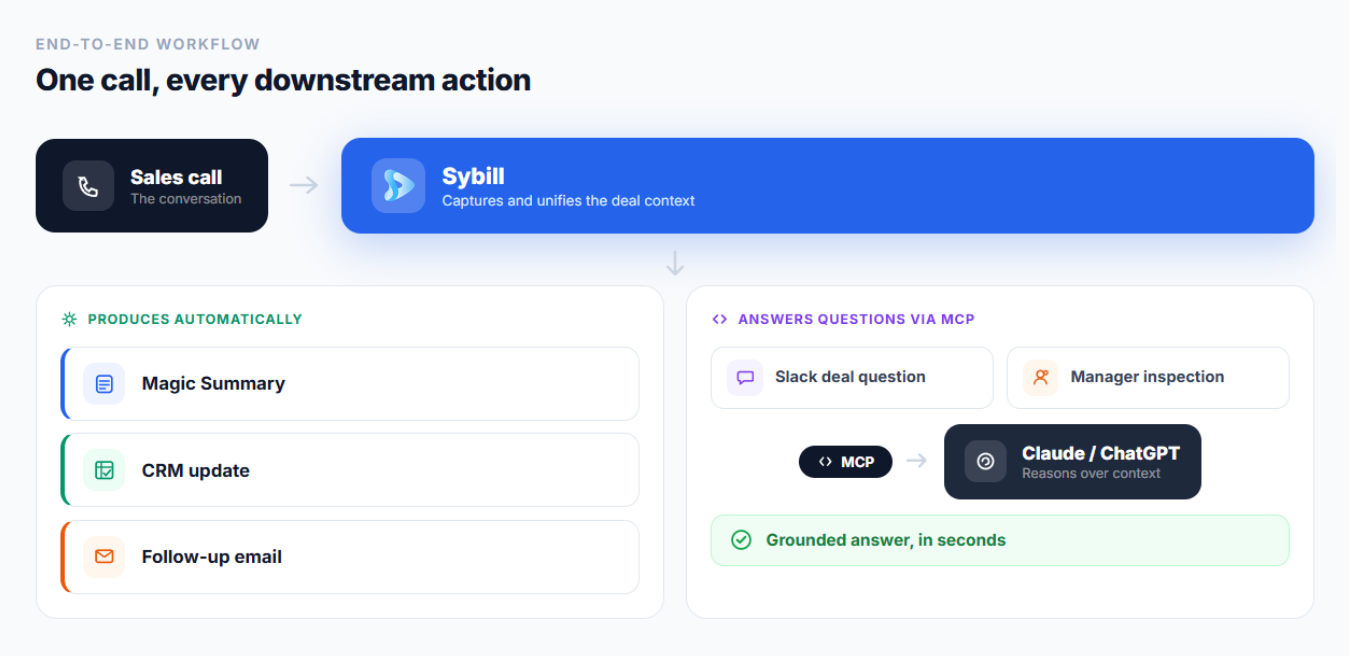Click the Manager inspection person icon
Viewport: 1349px width, 656px height.
[1040, 378]
